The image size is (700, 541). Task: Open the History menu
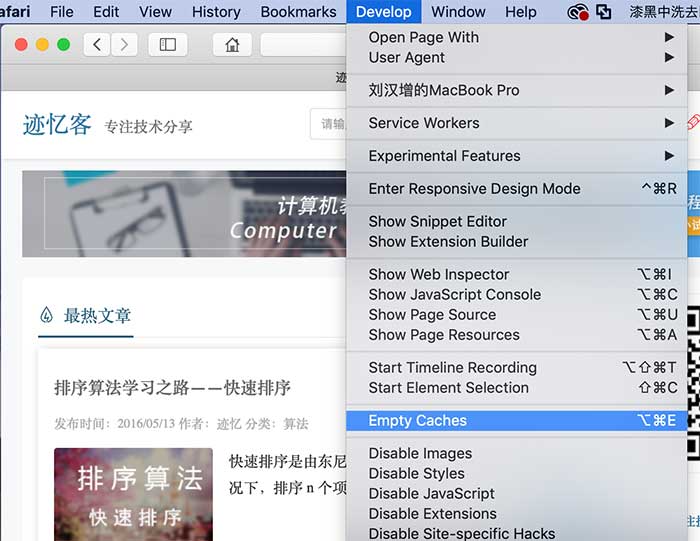coord(216,12)
